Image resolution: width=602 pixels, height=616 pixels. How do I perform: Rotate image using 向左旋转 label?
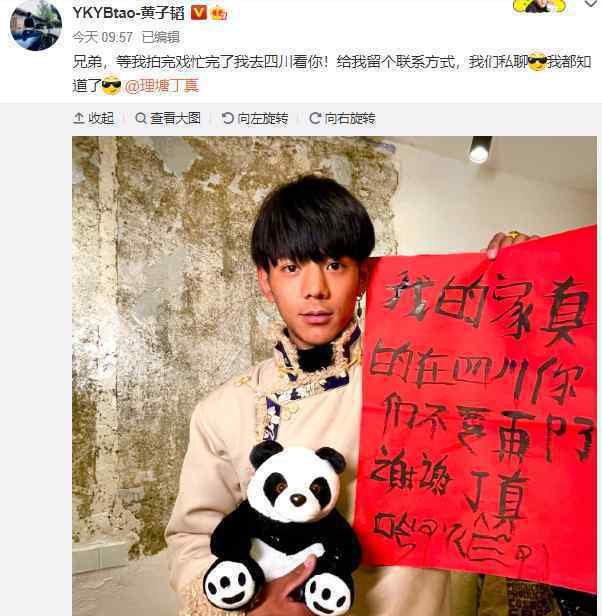click(x=263, y=118)
